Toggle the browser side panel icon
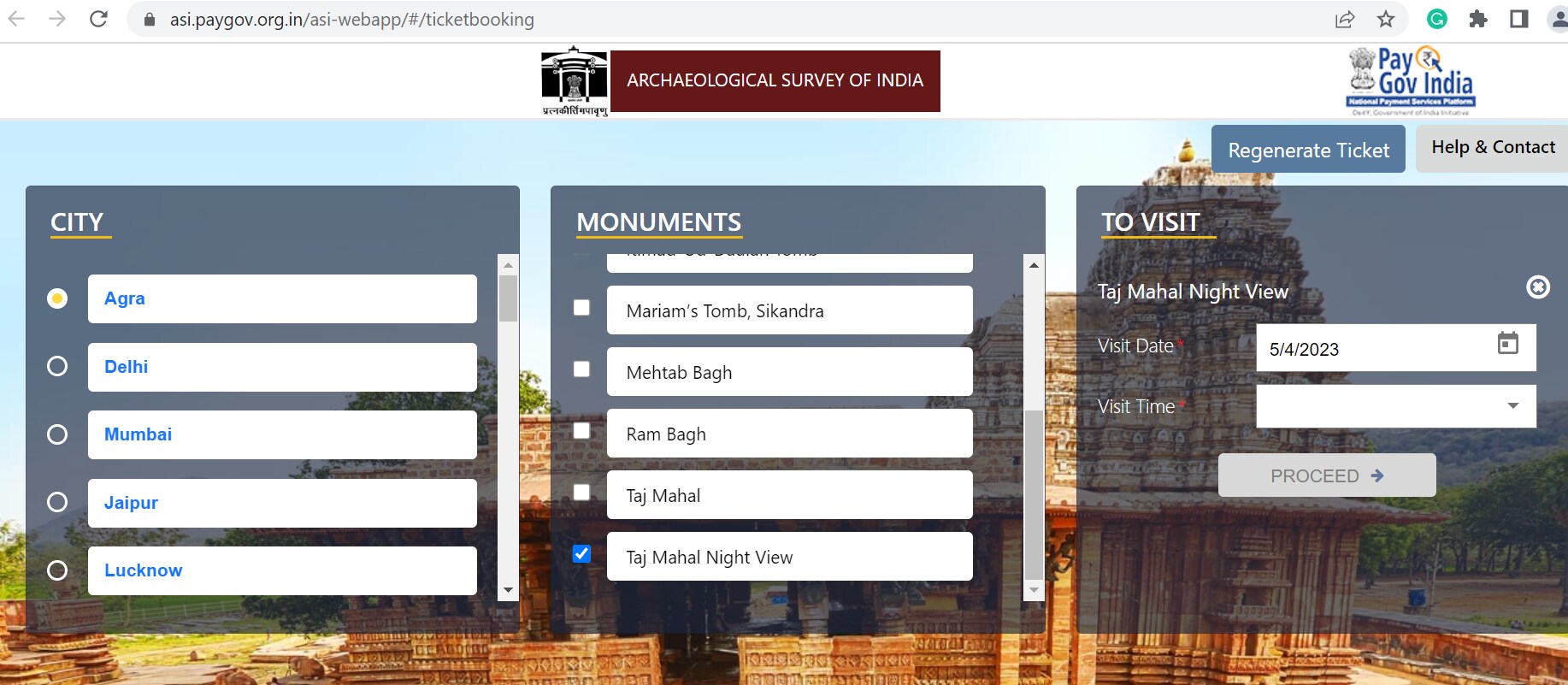Screen dimensions: 1568x685 click(x=1519, y=19)
